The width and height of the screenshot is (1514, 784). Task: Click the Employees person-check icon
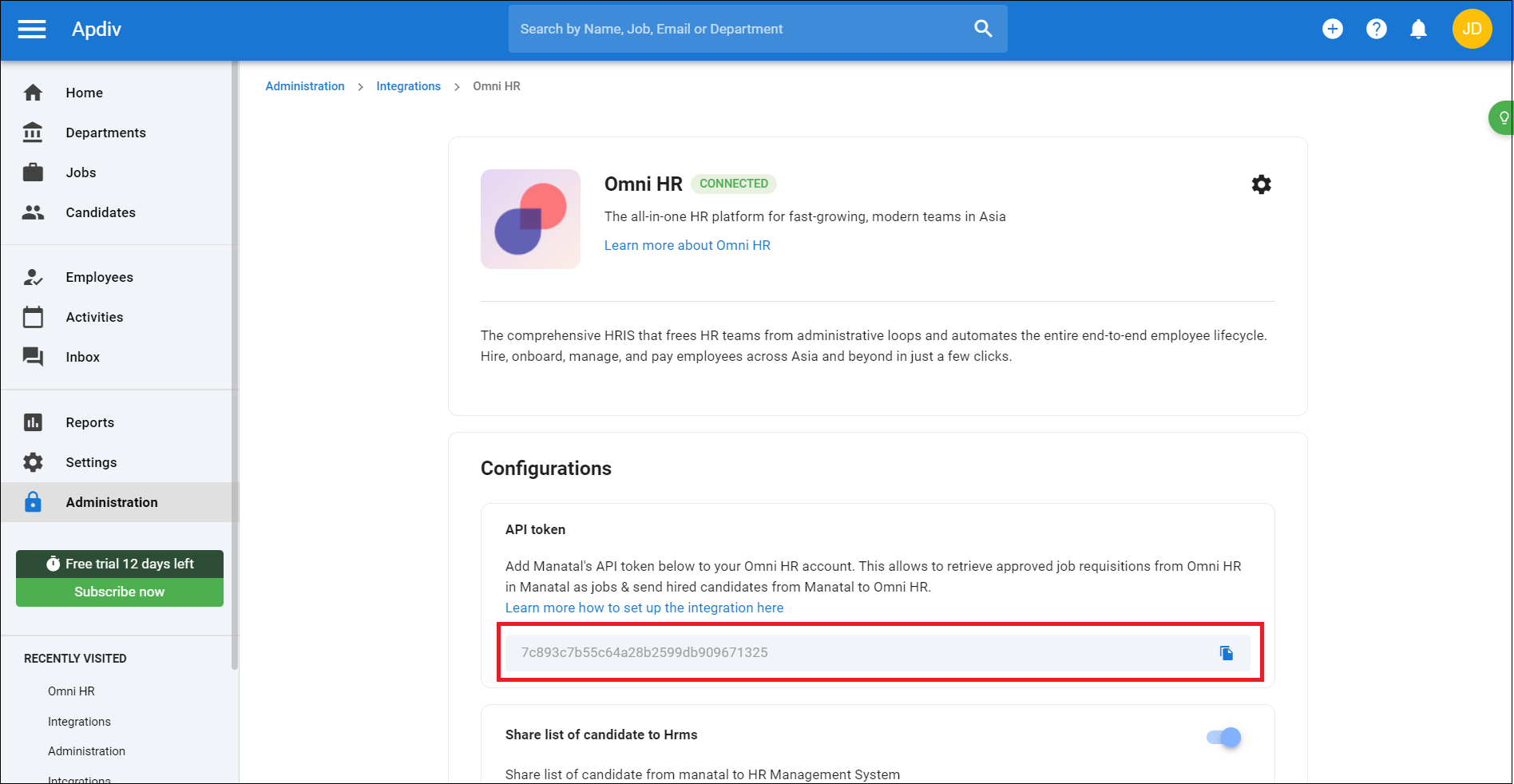(33, 277)
